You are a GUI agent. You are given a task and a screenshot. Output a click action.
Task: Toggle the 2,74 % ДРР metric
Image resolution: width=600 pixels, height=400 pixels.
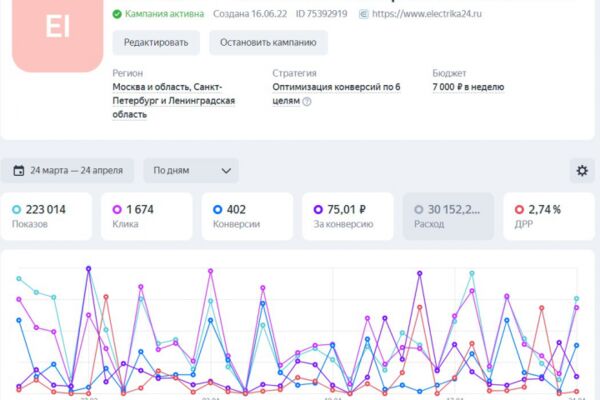[x=549, y=216]
